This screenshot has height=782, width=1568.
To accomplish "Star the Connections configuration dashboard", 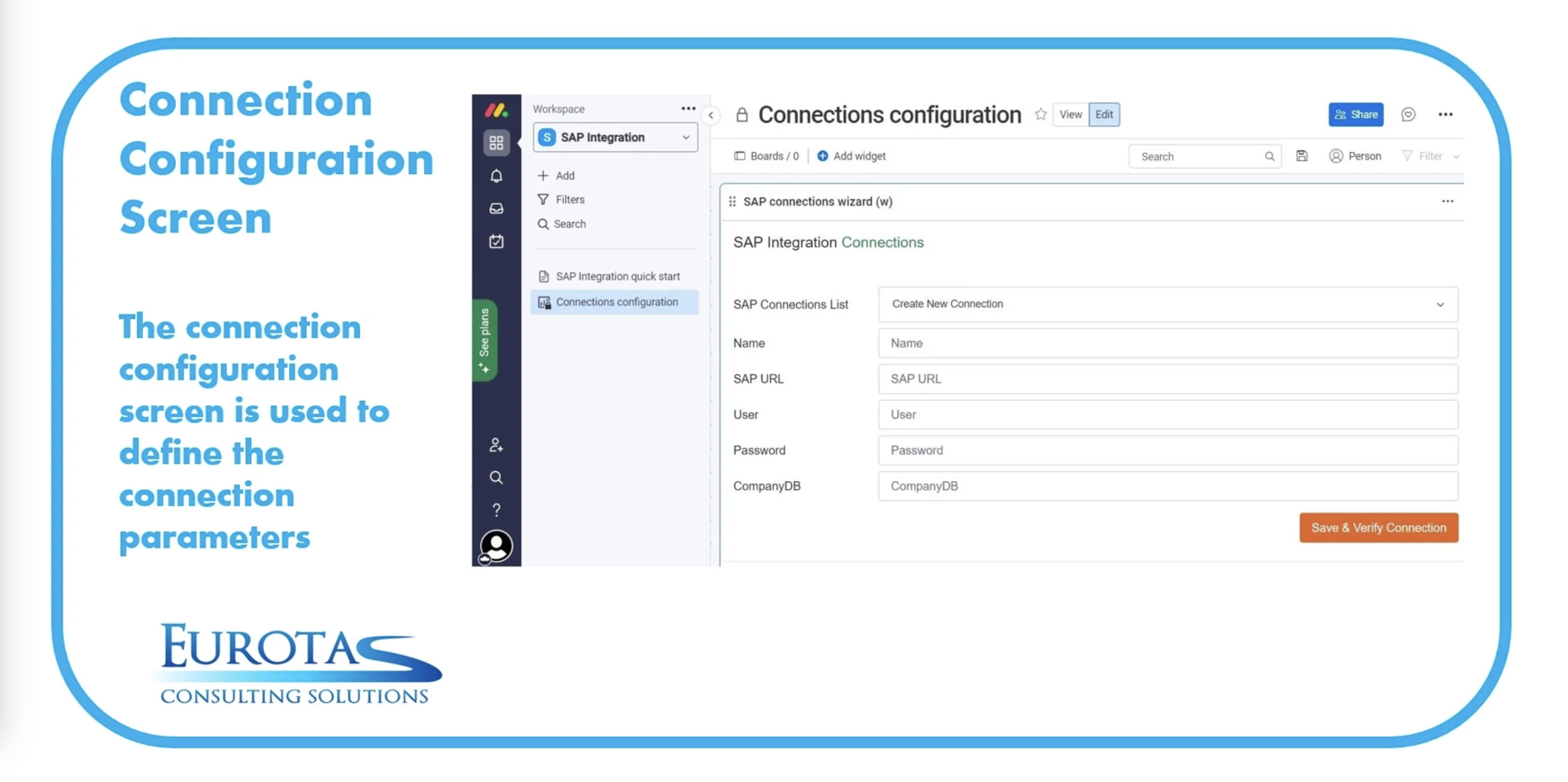I will tap(1040, 115).
